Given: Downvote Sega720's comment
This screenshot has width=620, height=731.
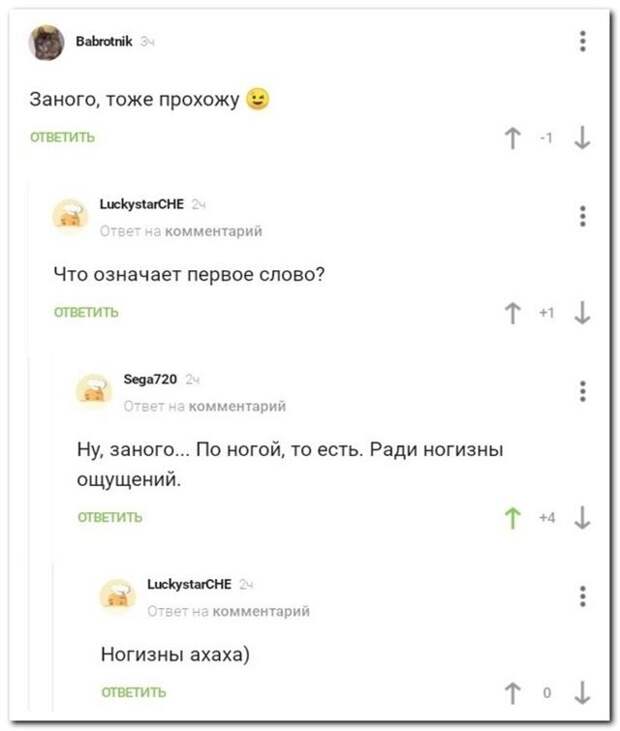Looking at the screenshot, I should point(583,518).
